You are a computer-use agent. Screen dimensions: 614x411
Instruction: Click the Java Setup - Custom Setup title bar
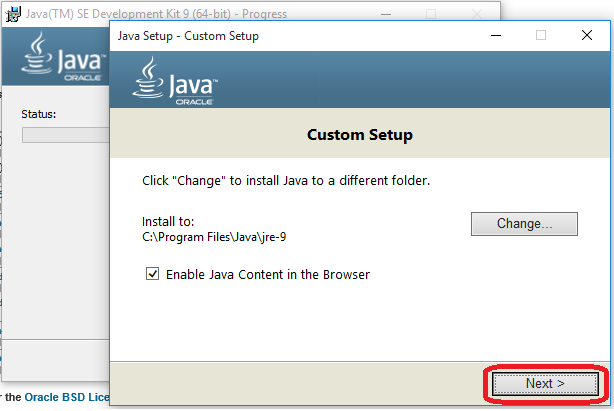(x=300, y=35)
